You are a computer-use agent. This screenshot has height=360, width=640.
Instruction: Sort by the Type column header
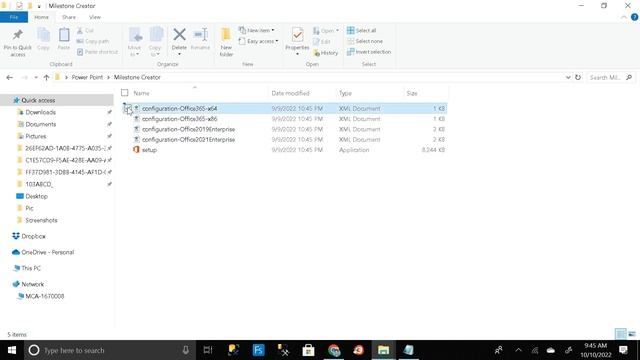click(345, 93)
